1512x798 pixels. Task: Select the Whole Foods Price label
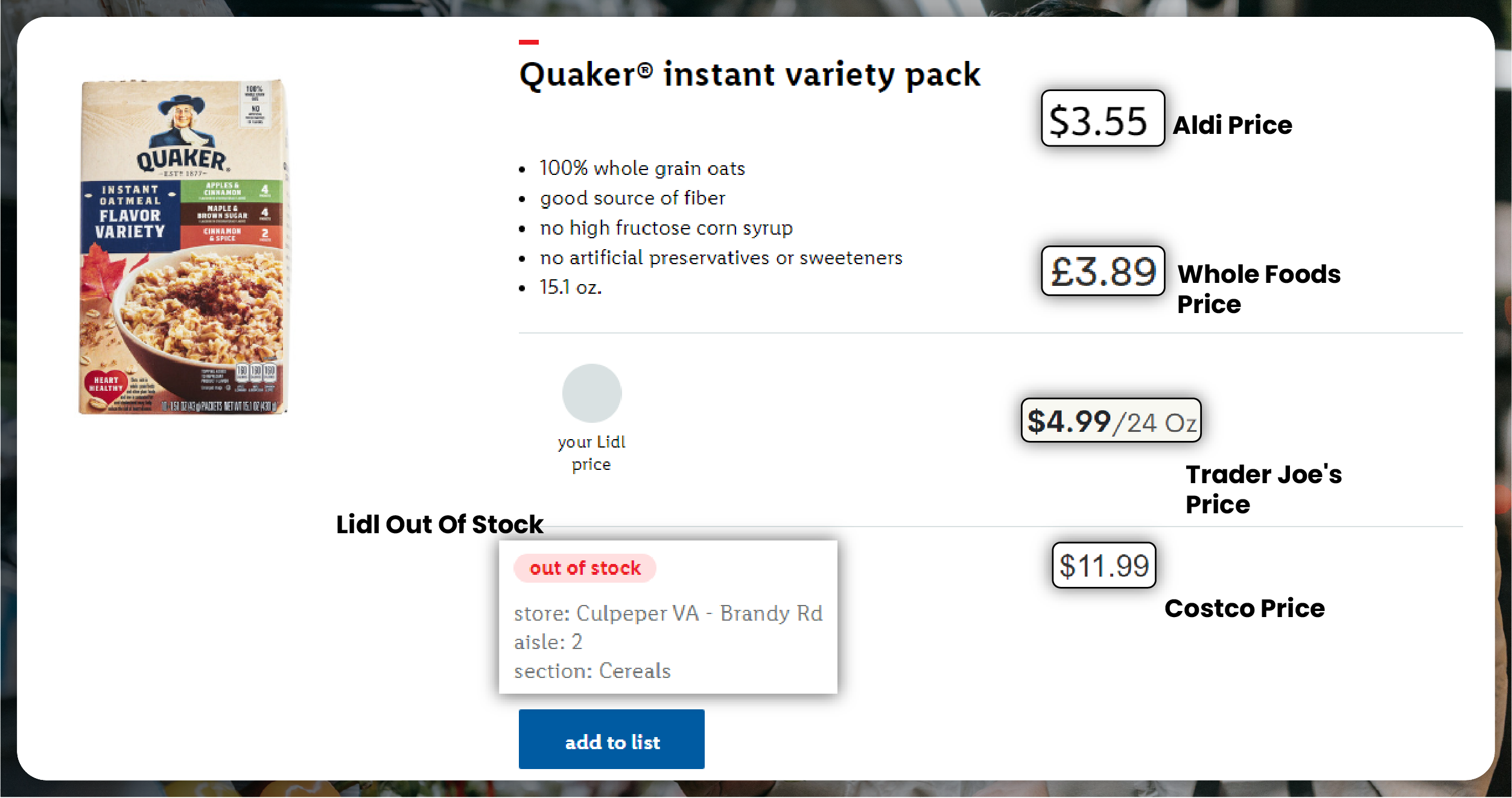pyautogui.click(x=1259, y=289)
